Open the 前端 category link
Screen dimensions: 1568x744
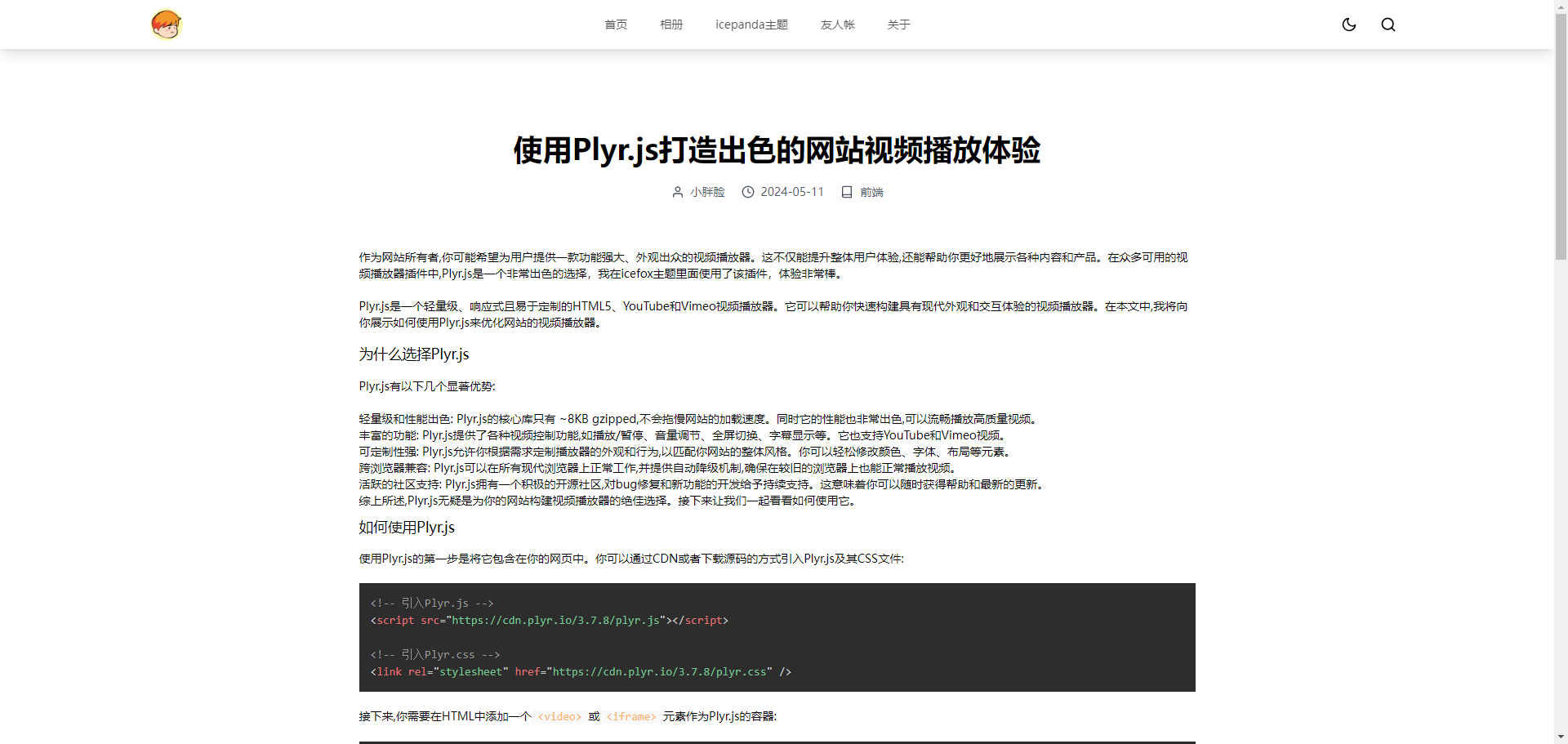(x=871, y=192)
